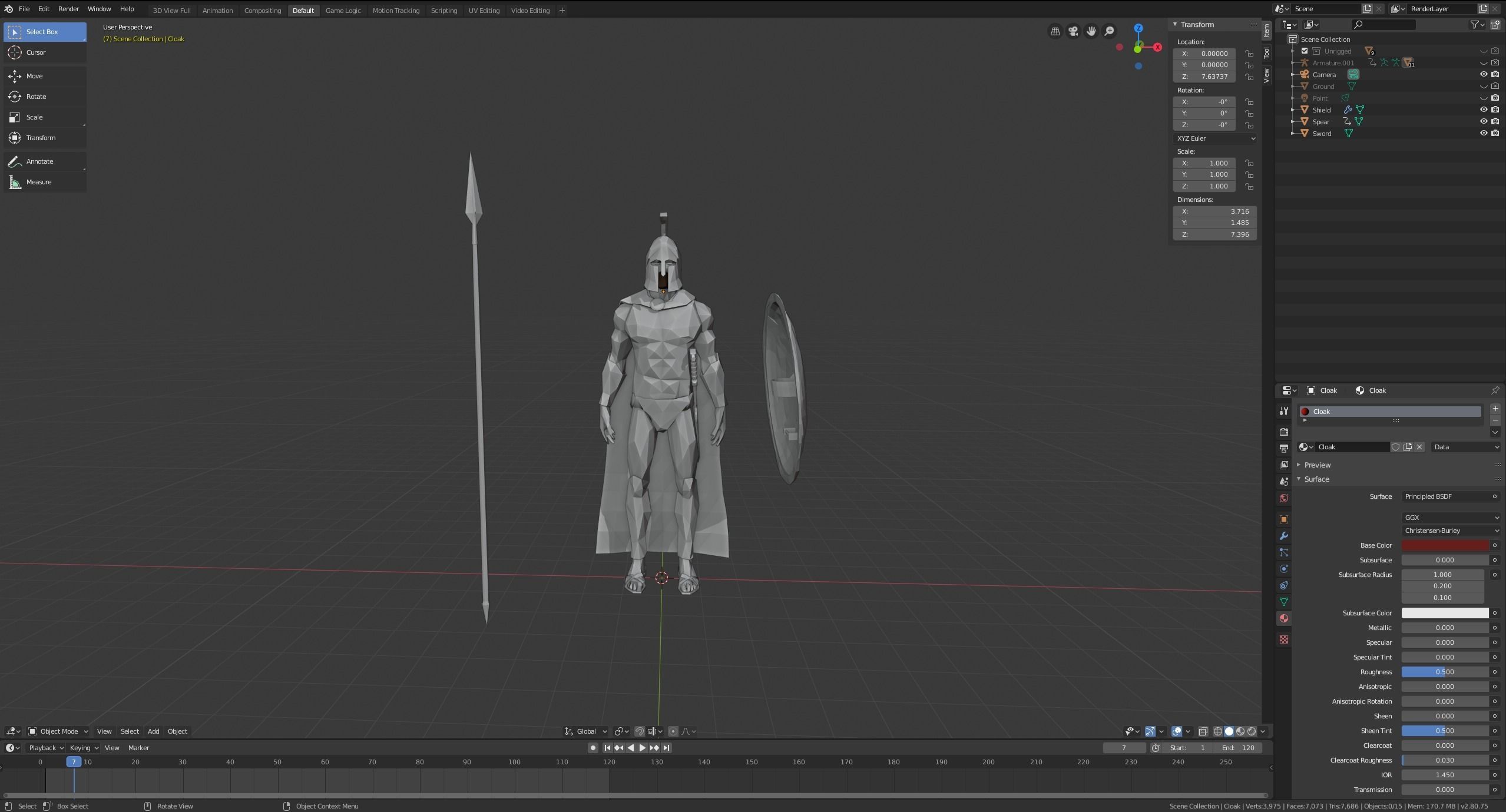The height and width of the screenshot is (812, 1506).
Task: Open the Render properties tab
Action: (1283, 432)
